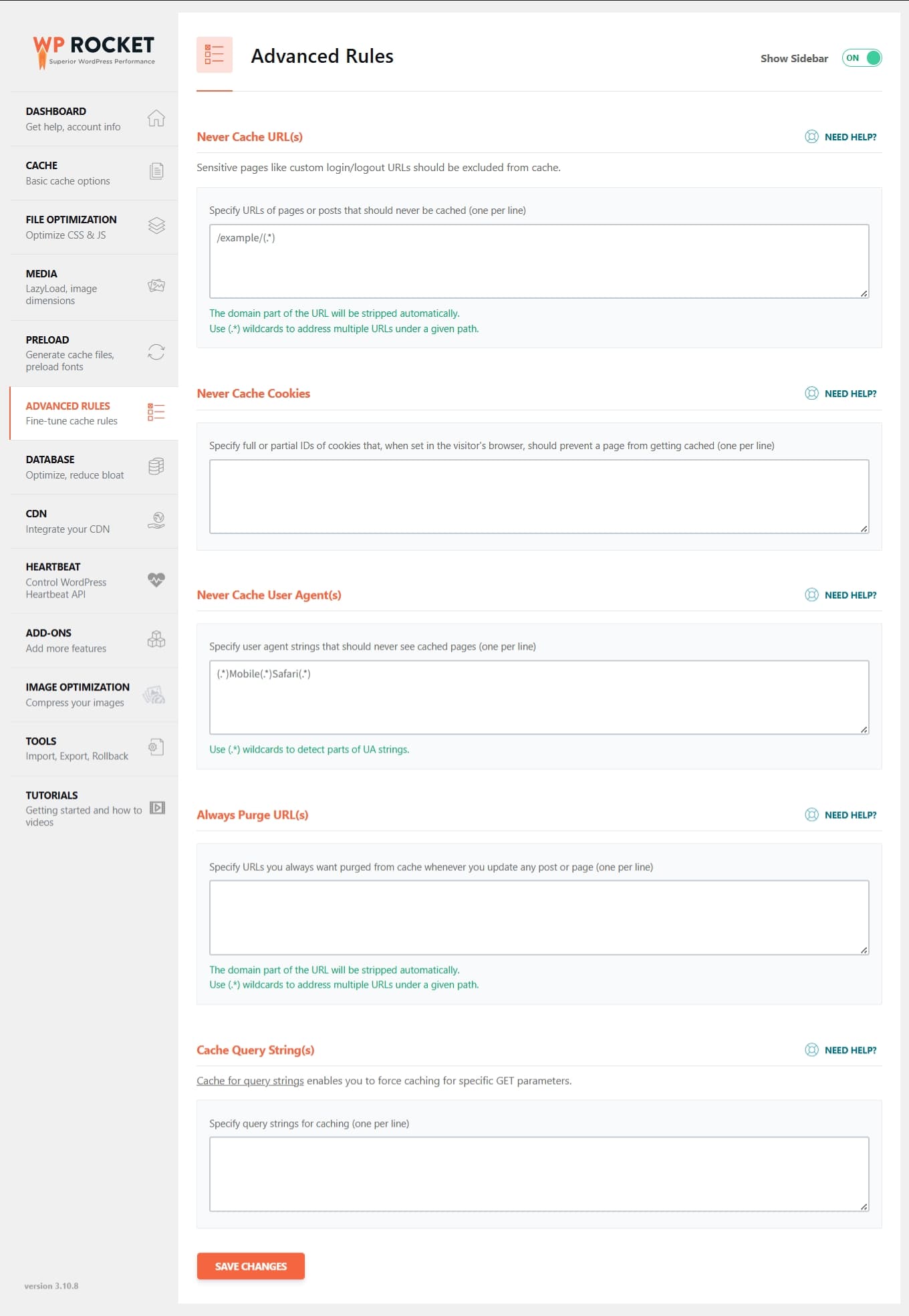Click the CDN globe icon
Viewport: 909px width, 1316px height.
(156, 520)
